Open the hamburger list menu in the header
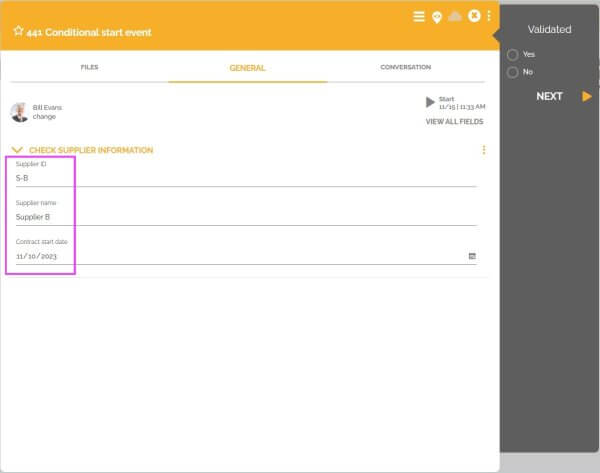This screenshot has height=473, width=600. [x=419, y=16]
